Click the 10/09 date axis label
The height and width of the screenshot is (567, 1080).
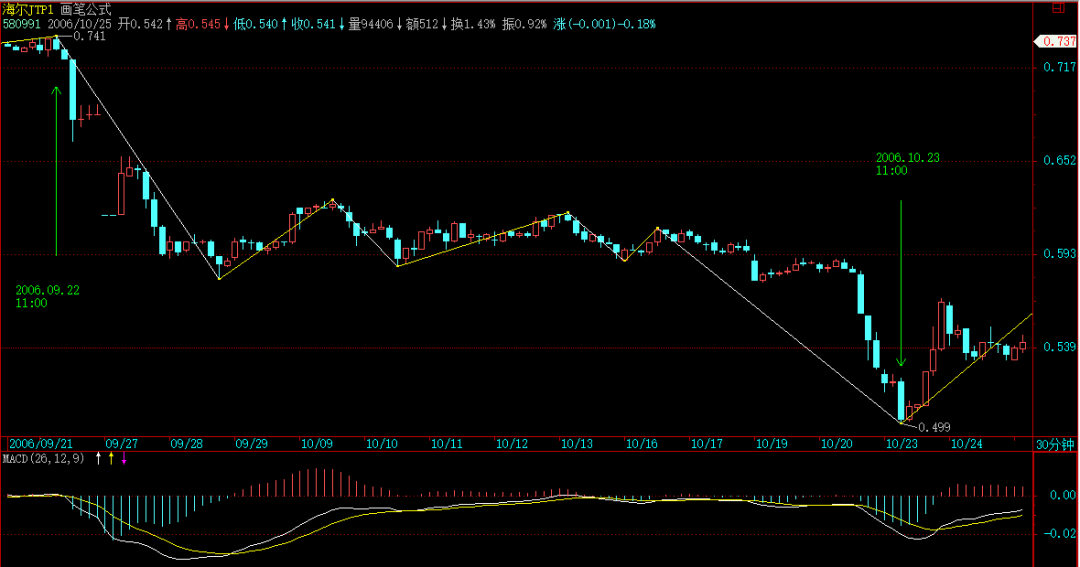[x=317, y=444]
